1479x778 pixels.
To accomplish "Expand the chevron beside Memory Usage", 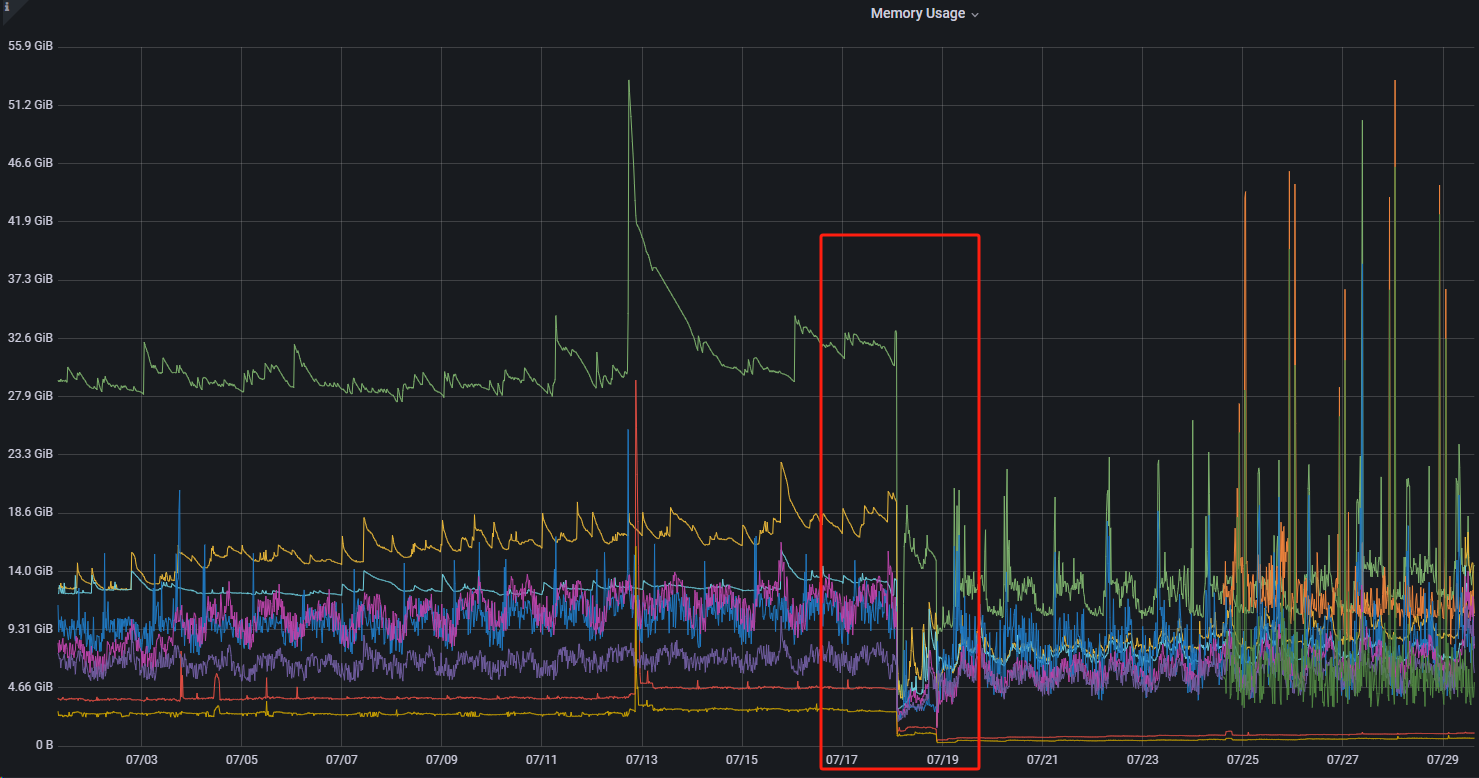I will [975, 15].
